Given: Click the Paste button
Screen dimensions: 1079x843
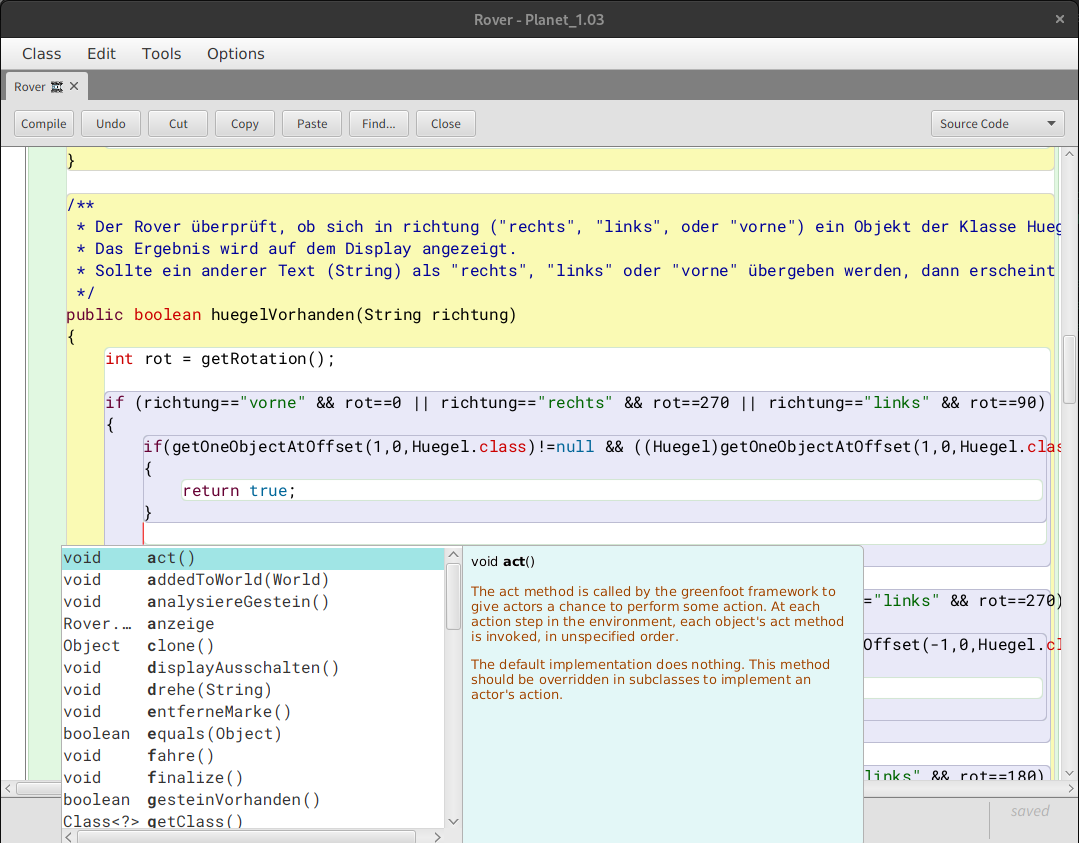Looking at the screenshot, I should pyautogui.click(x=312, y=124).
